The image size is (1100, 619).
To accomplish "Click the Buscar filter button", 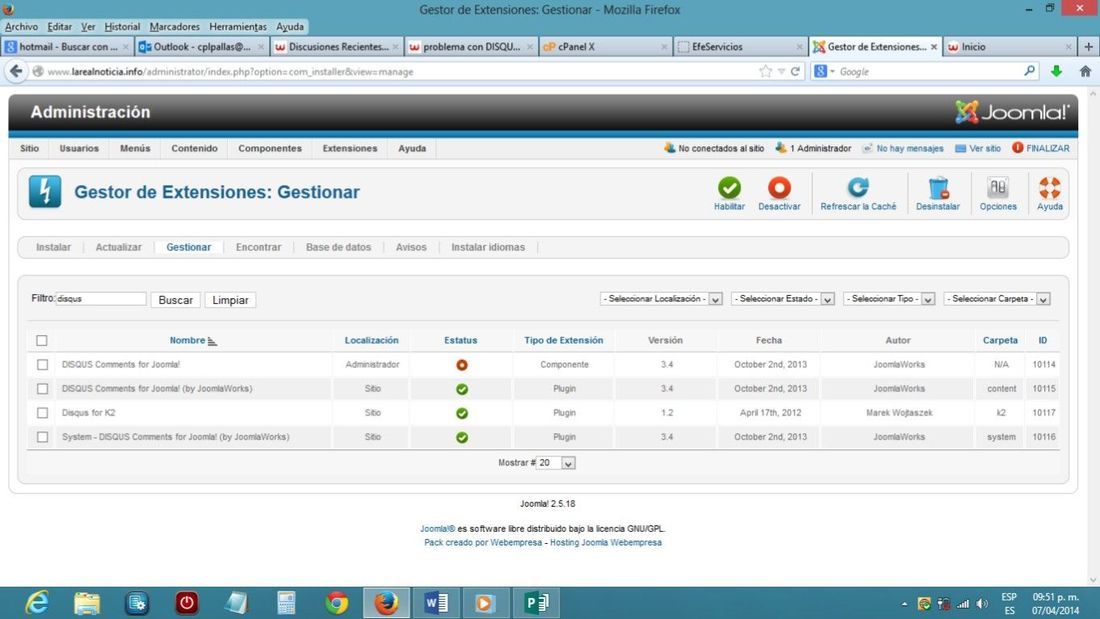I will (175, 300).
